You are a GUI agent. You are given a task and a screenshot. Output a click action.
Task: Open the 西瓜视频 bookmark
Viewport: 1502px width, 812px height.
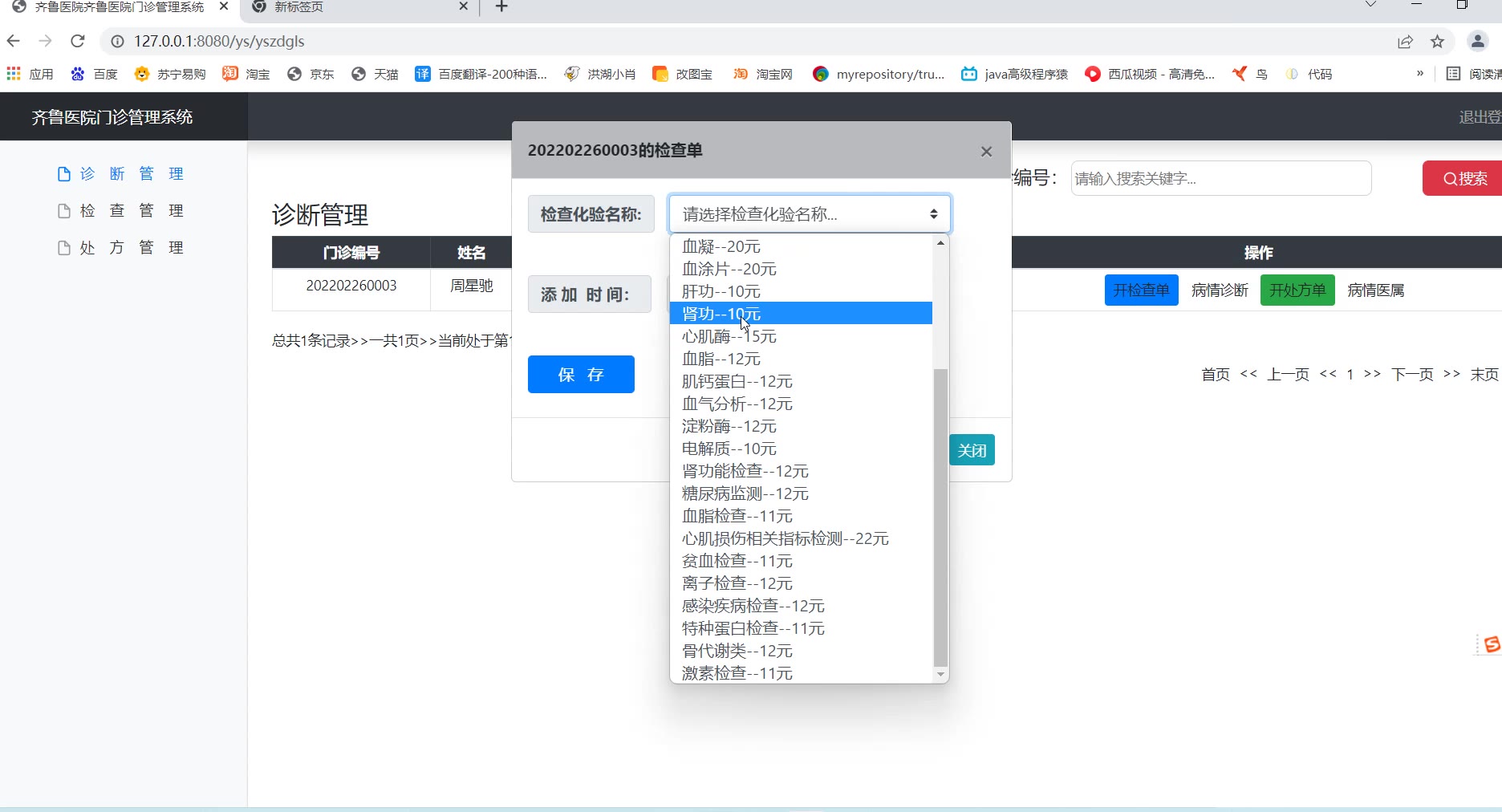pyautogui.click(x=1150, y=74)
